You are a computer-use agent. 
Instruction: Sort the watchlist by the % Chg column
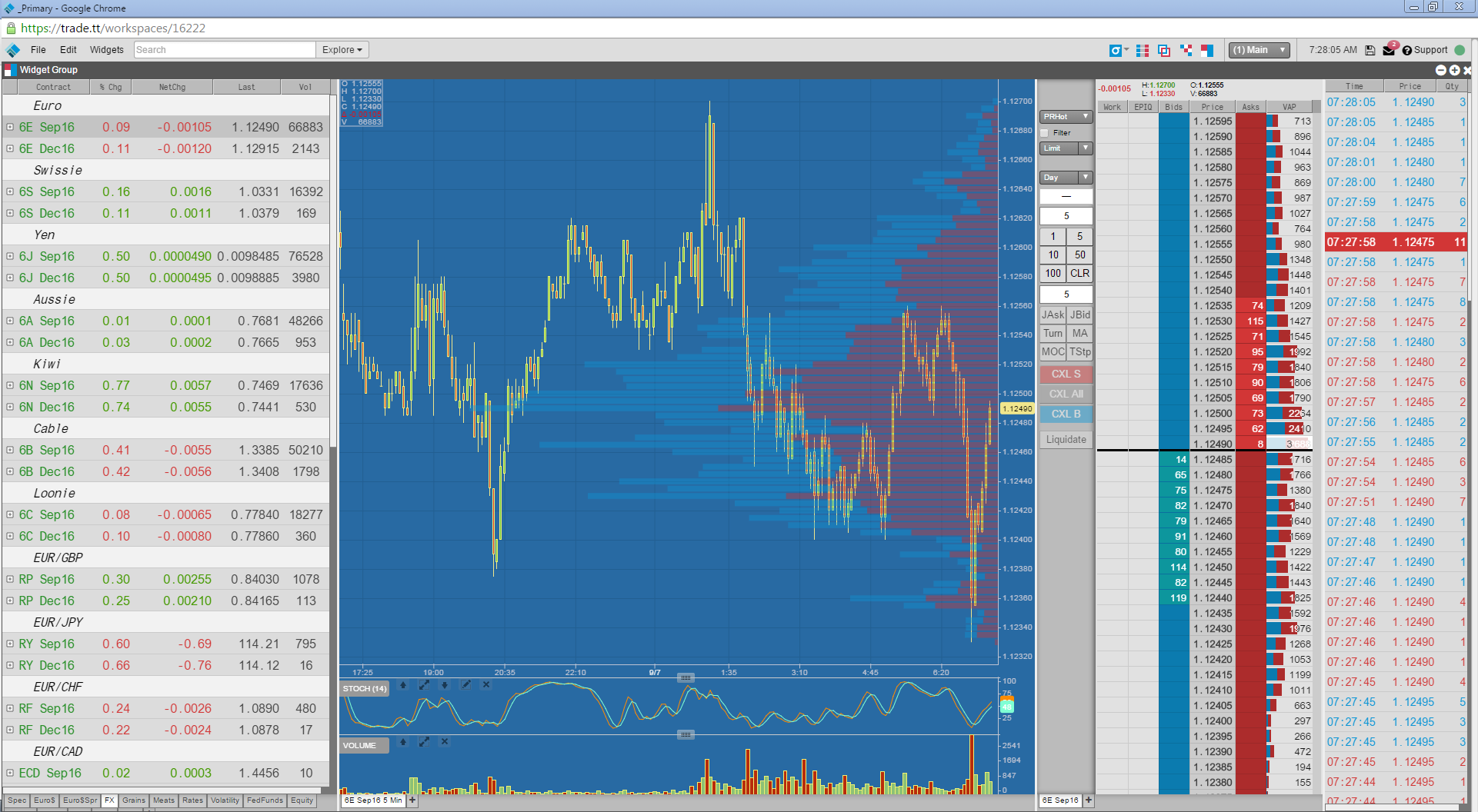coord(111,87)
